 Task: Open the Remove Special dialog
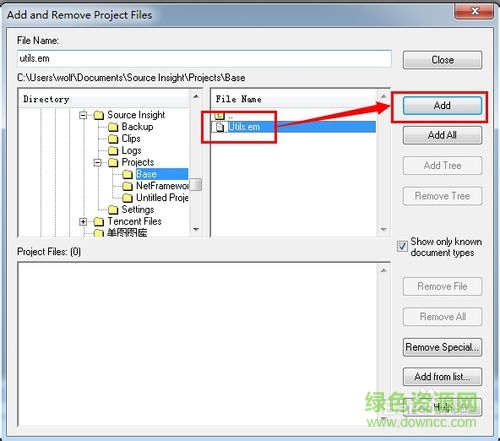click(x=442, y=347)
